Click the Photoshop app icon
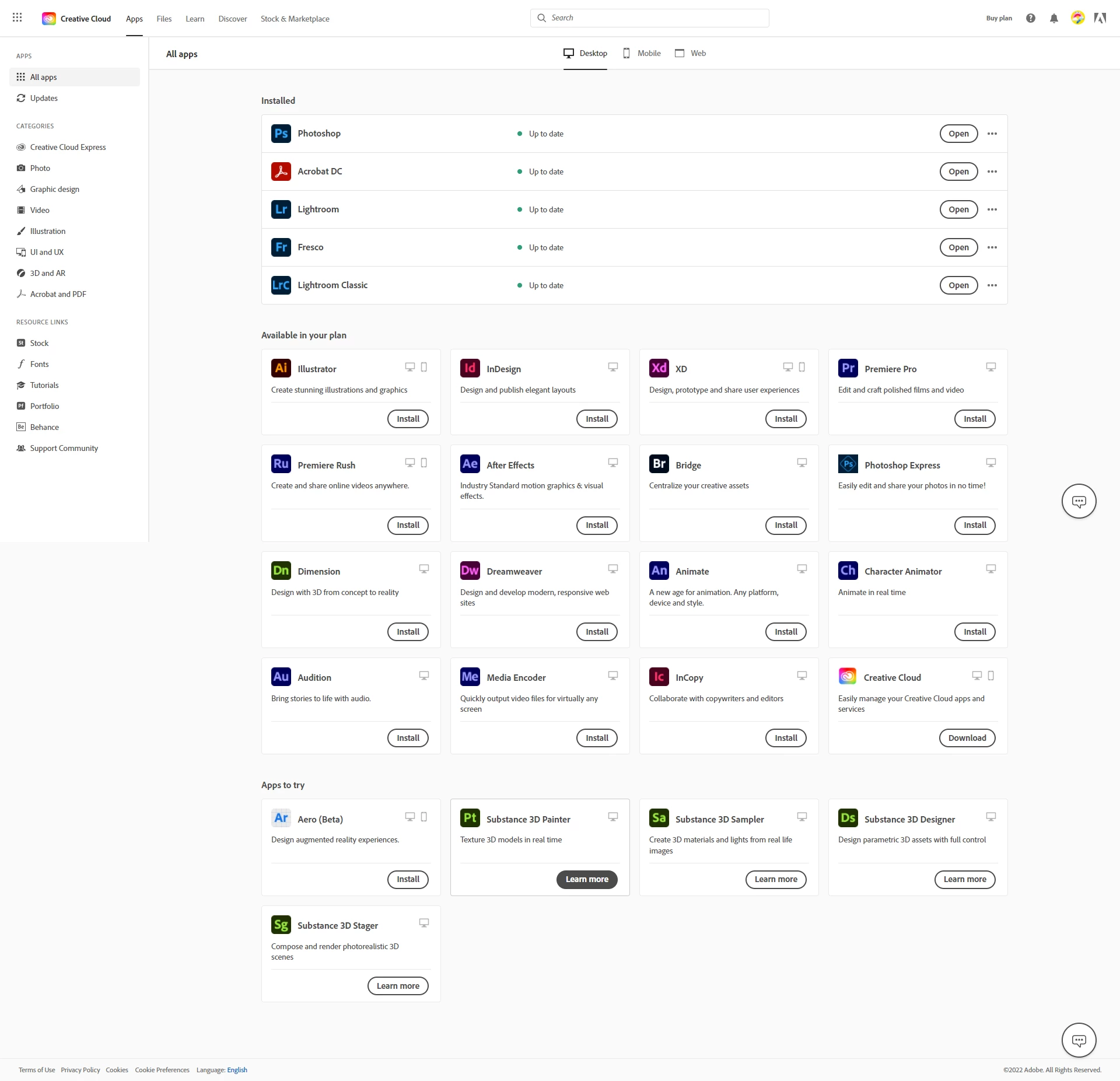The width and height of the screenshot is (1120, 1081). pos(281,134)
